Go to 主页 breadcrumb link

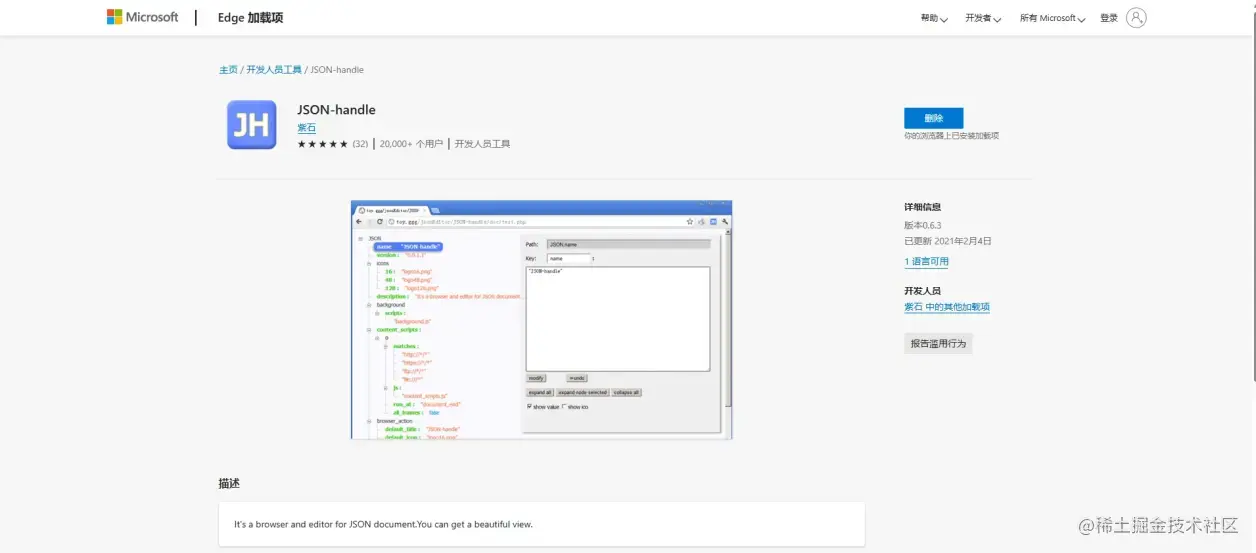click(x=228, y=70)
